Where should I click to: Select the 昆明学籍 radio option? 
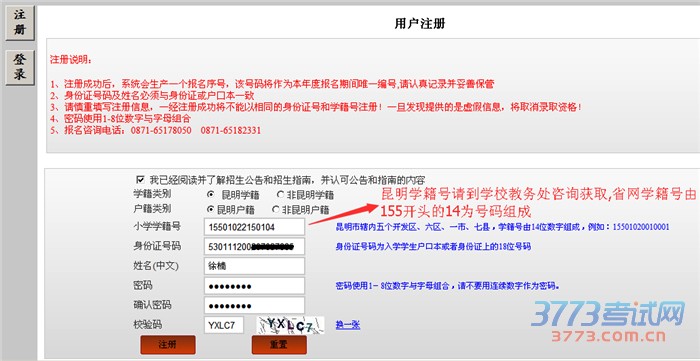pos(210,195)
